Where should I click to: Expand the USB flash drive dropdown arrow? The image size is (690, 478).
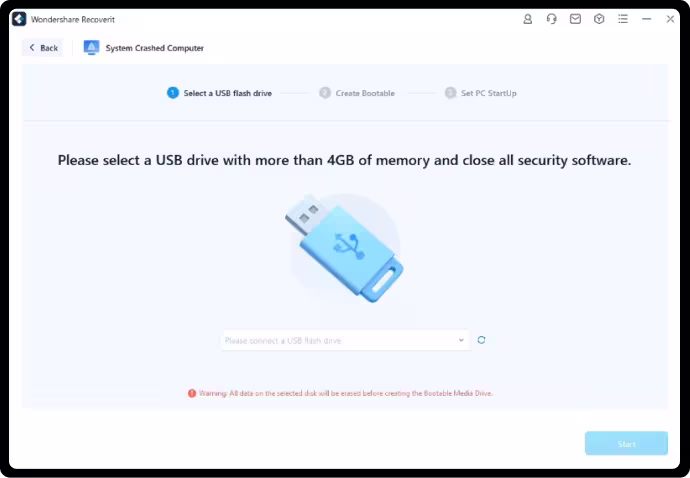click(461, 340)
